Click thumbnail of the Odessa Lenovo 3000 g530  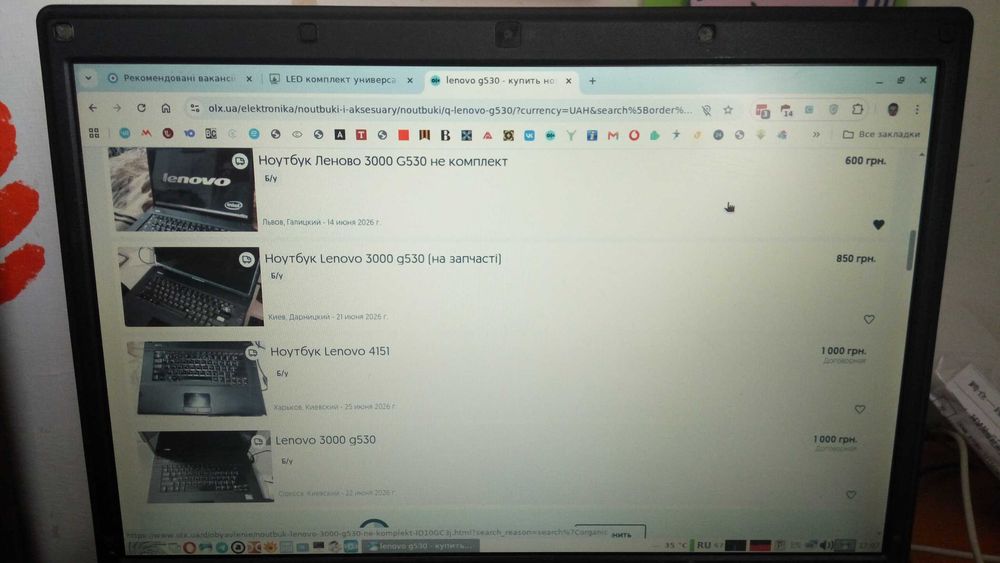(x=206, y=467)
